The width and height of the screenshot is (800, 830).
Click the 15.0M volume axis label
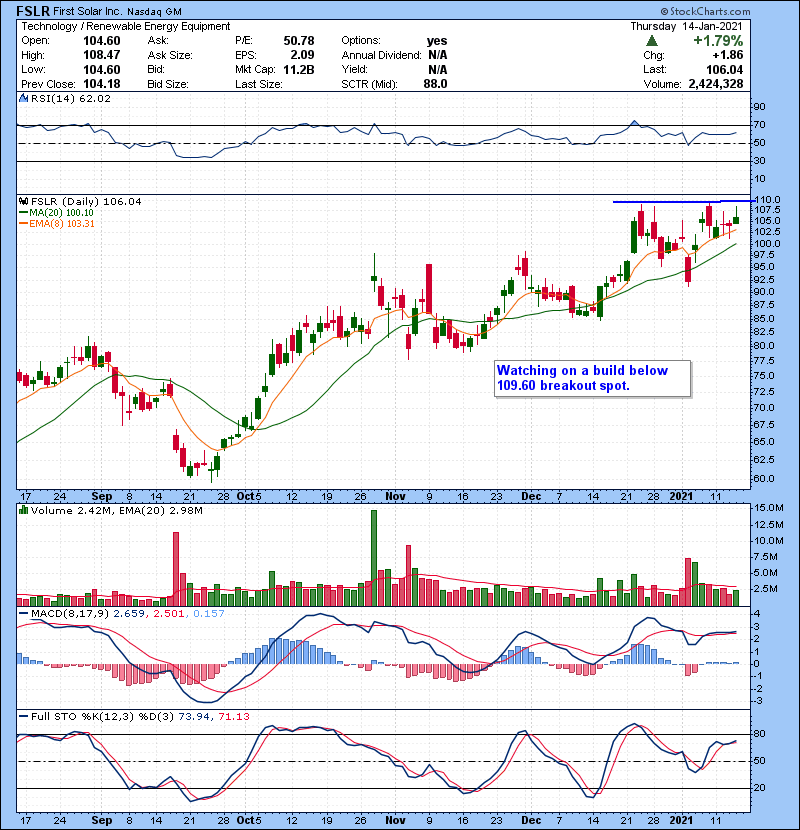768,508
